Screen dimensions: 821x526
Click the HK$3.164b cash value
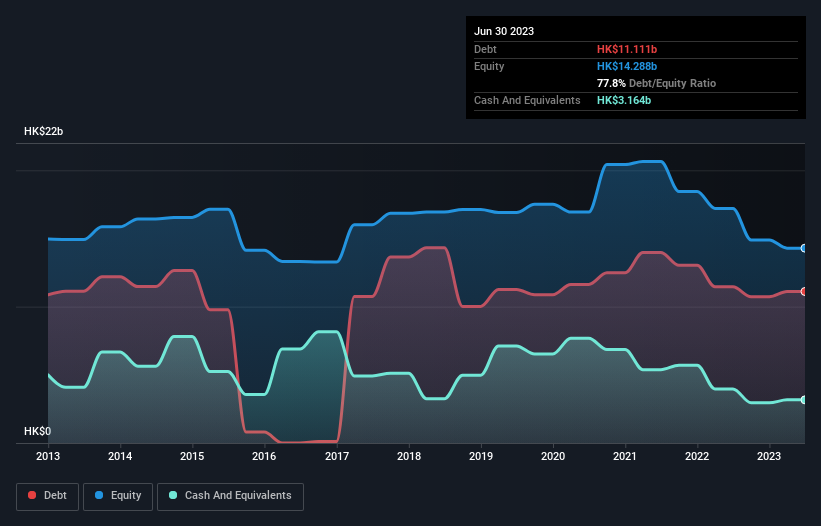point(624,100)
